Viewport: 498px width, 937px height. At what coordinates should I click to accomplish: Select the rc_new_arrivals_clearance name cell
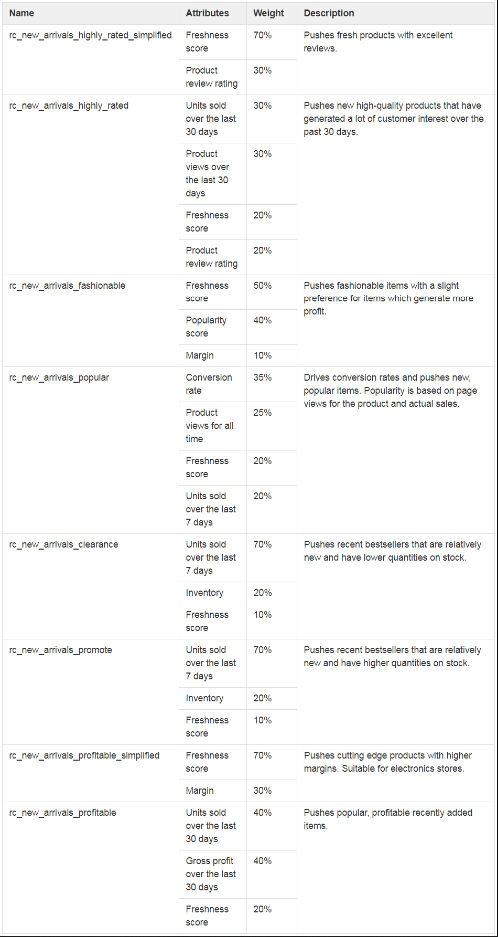(63, 544)
